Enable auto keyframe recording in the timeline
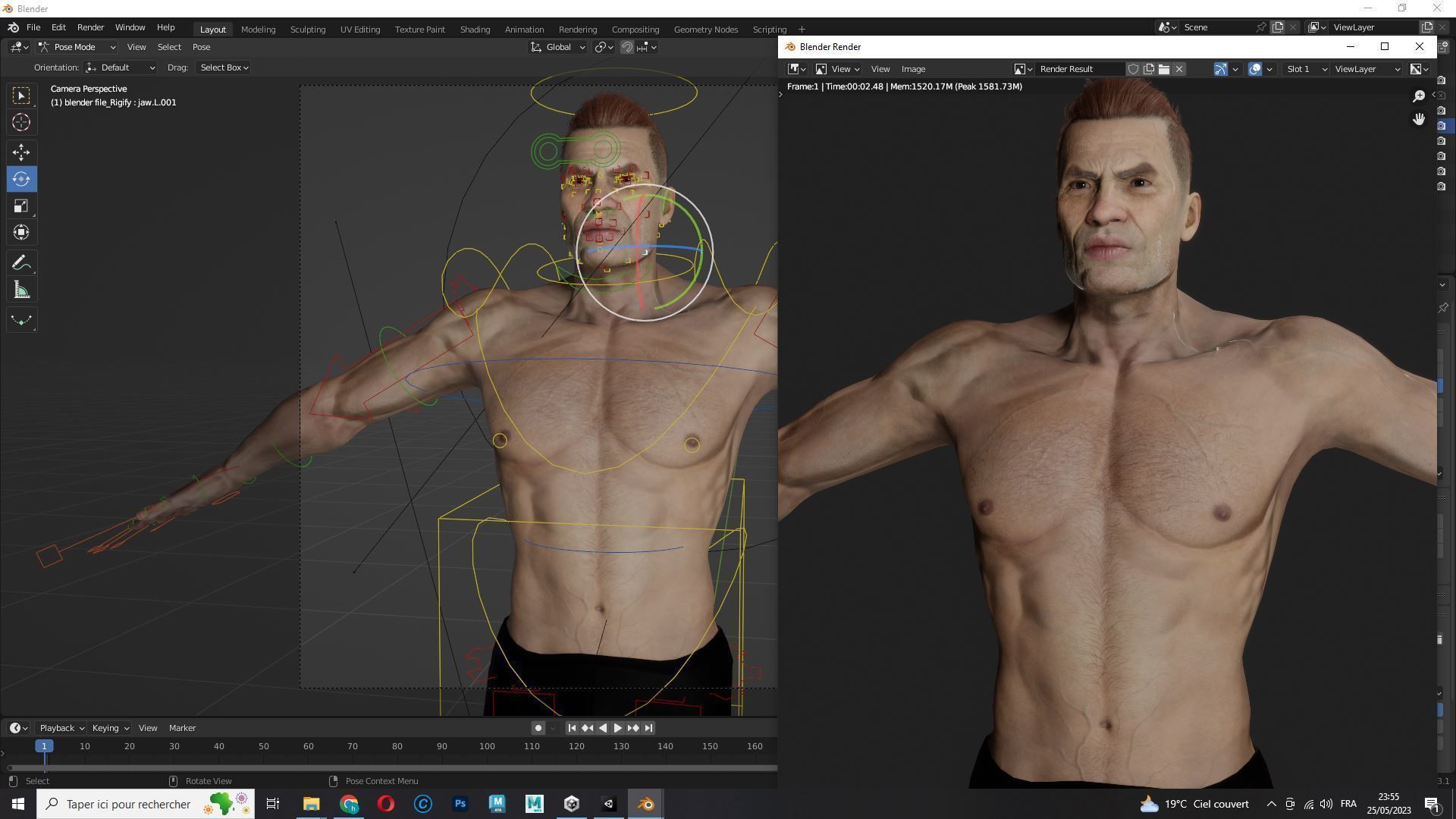 coord(538,727)
